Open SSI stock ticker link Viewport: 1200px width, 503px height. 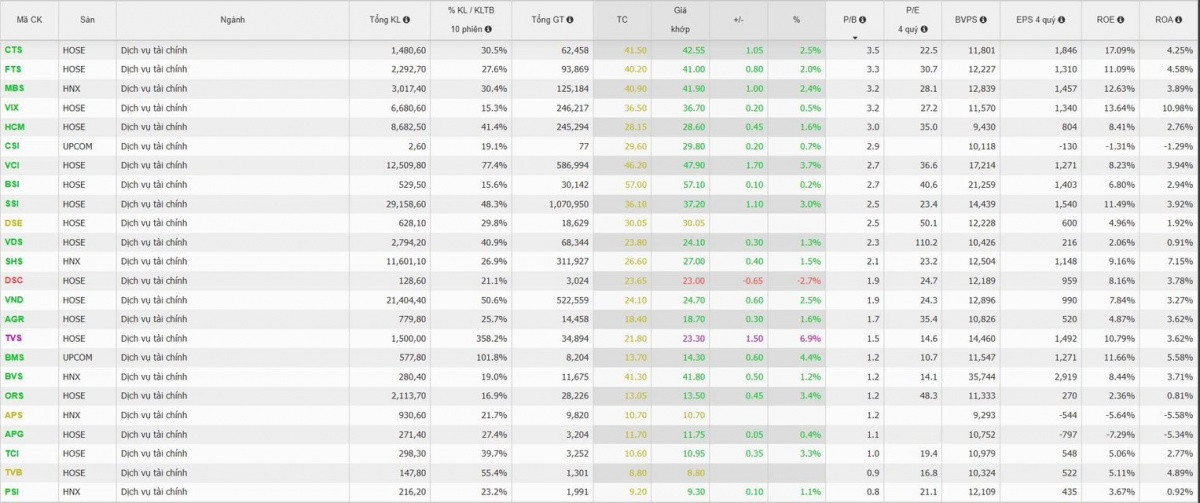13,203
